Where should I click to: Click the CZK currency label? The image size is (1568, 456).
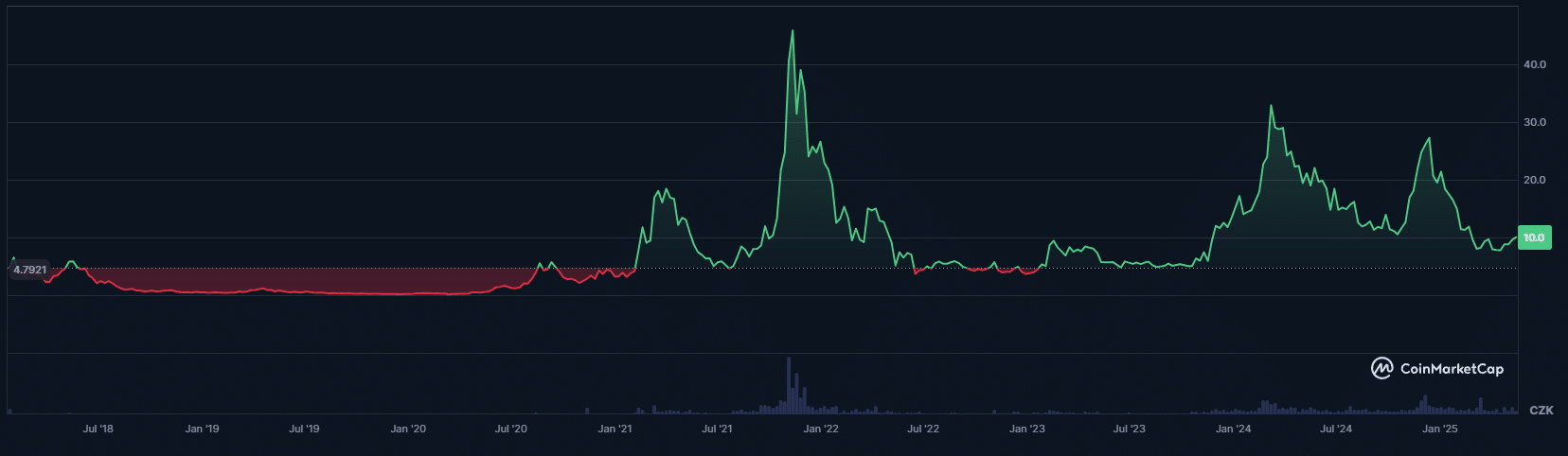[1541, 411]
